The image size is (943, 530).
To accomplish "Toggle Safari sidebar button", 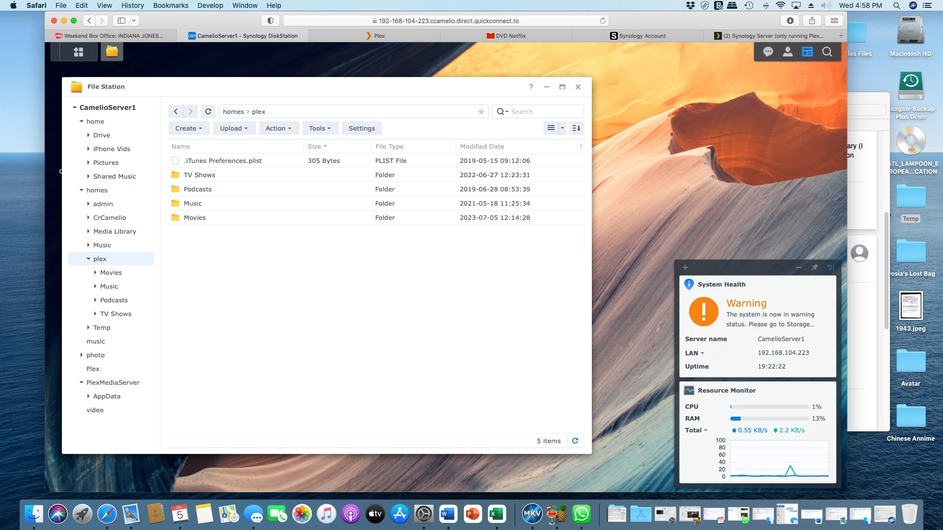I will coord(121,20).
